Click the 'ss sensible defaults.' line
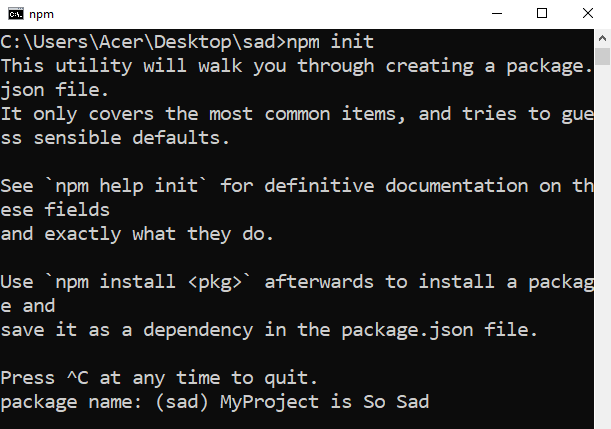 click(x=115, y=138)
